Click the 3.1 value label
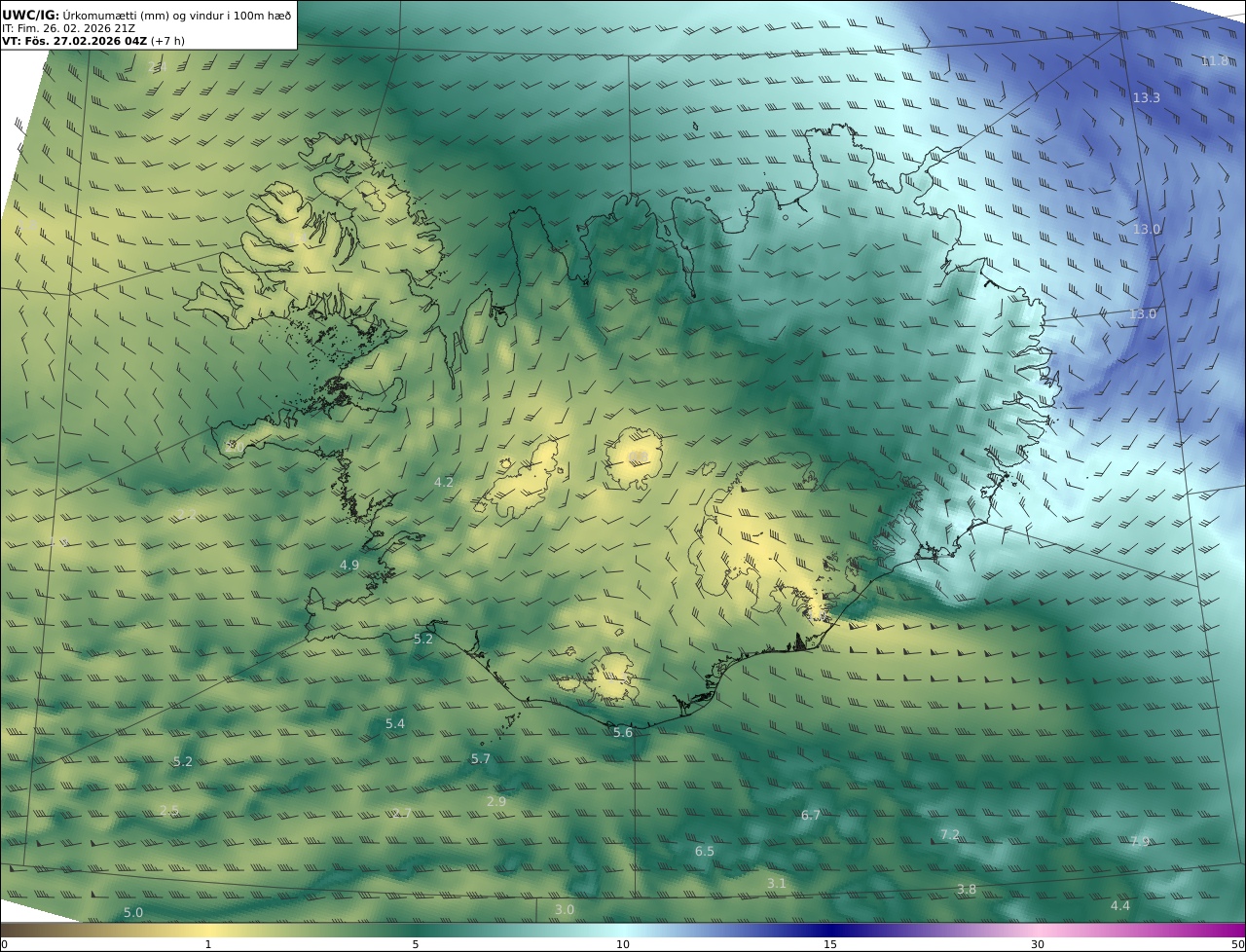Screen dimensions: 1246x952 pos(776,884)
